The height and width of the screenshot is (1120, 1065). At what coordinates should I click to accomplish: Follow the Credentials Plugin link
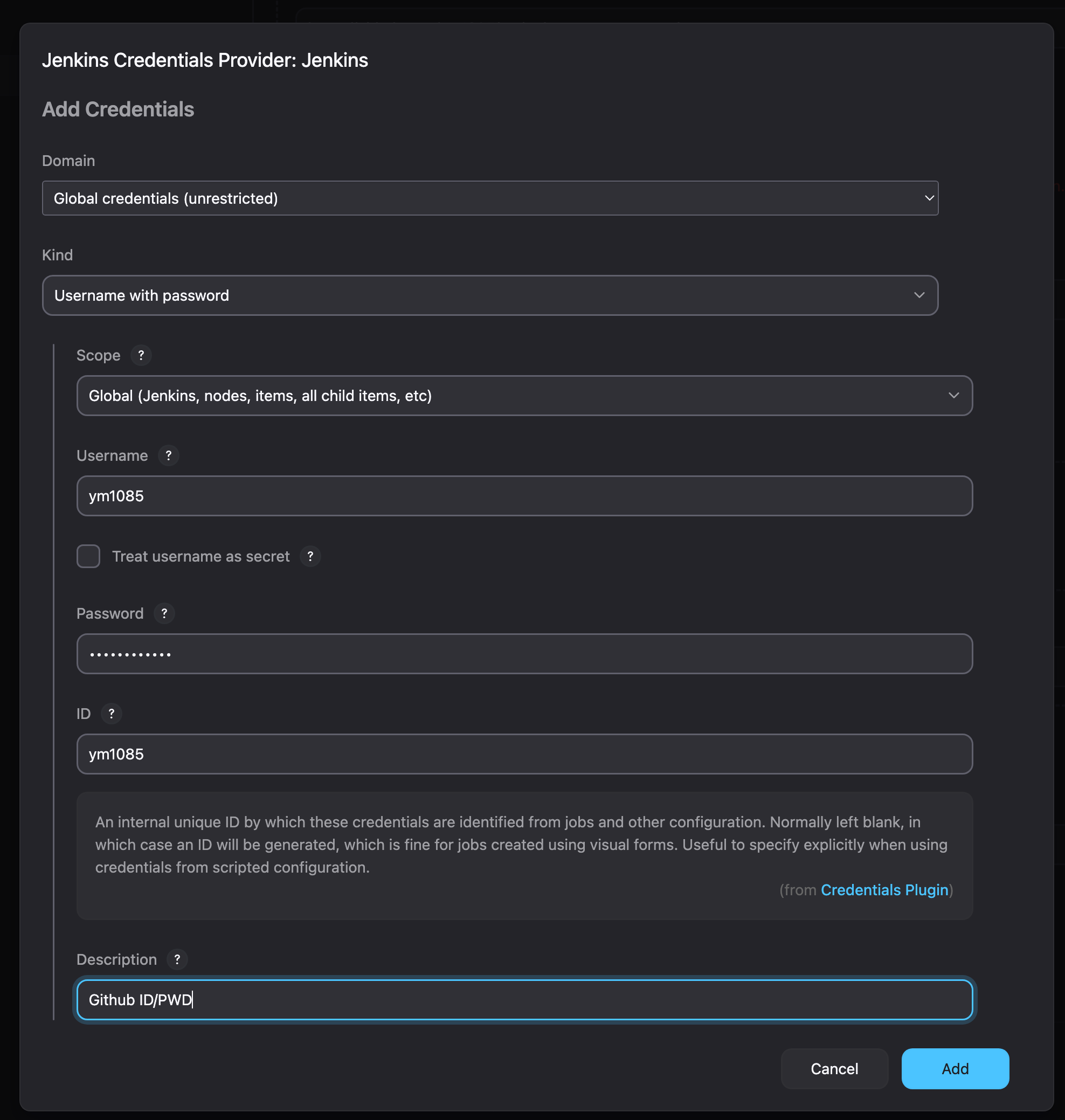tap(884, 889)
